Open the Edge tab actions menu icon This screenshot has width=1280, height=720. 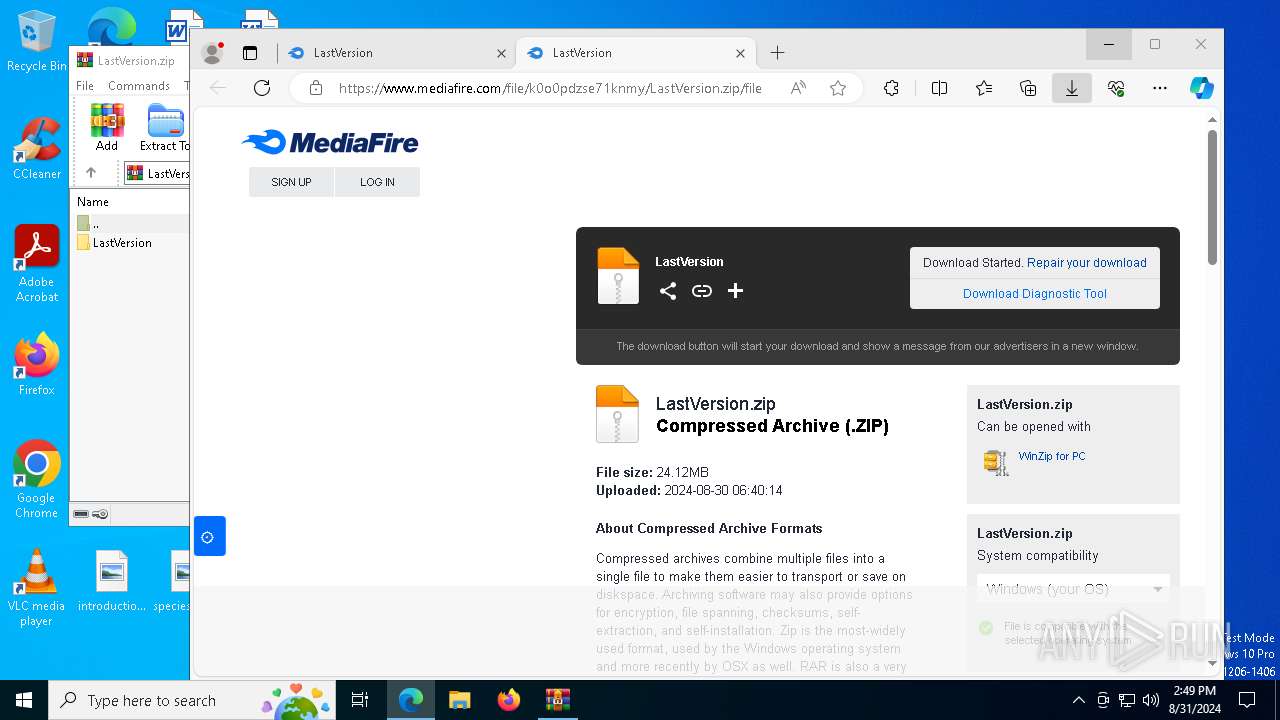pos(250,53)
